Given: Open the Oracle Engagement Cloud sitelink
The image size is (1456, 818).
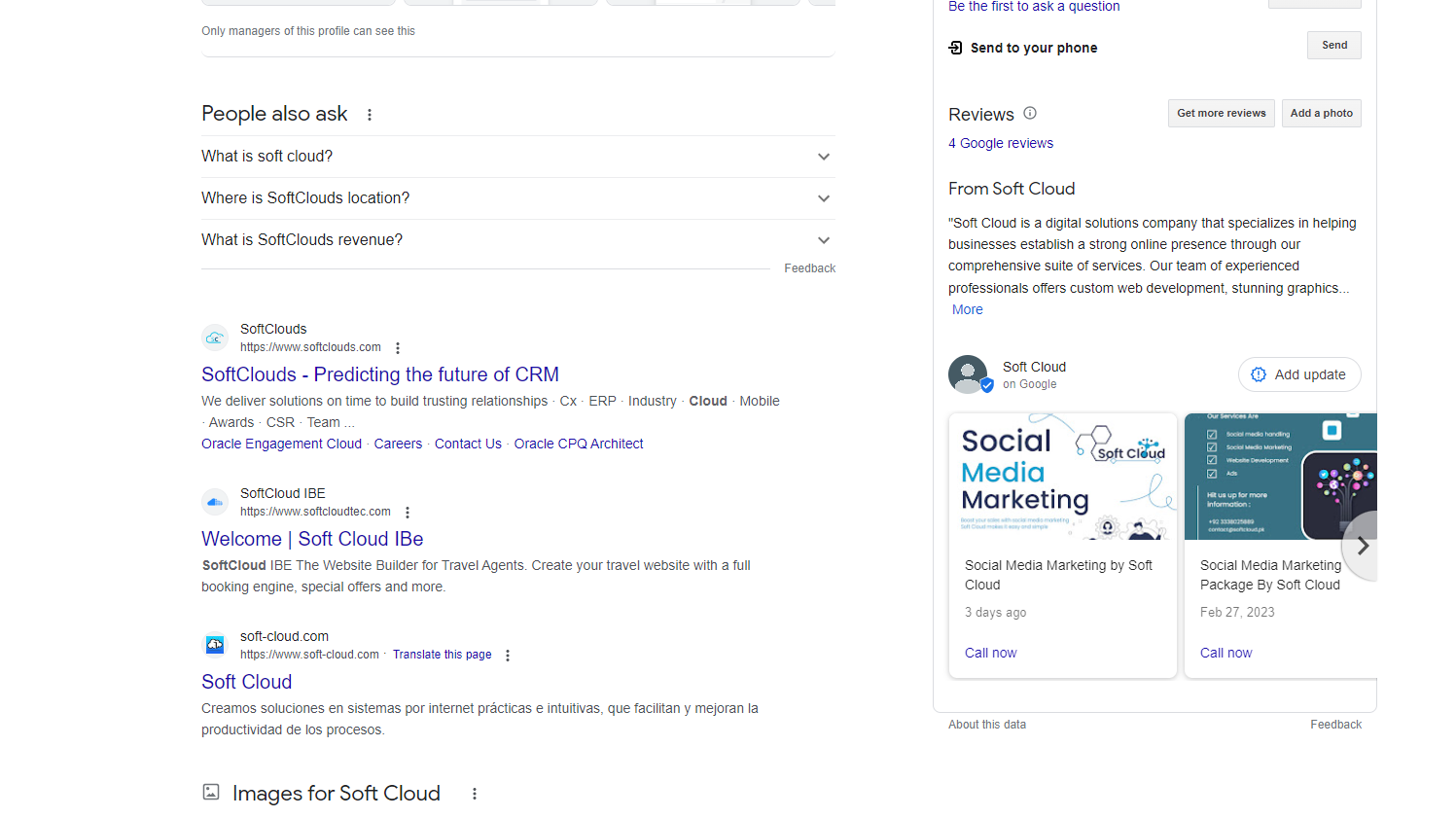Looking at the screenshot, I should click(x=281, y=444).
